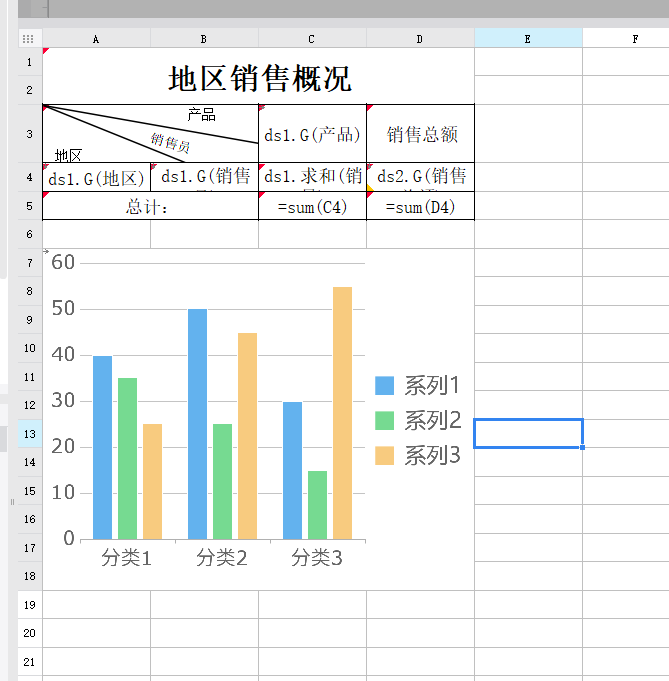Click 系列1 blue legend swatch
Image resolution: width=669 pixels, height=681 pixels.
pos(384,386)
